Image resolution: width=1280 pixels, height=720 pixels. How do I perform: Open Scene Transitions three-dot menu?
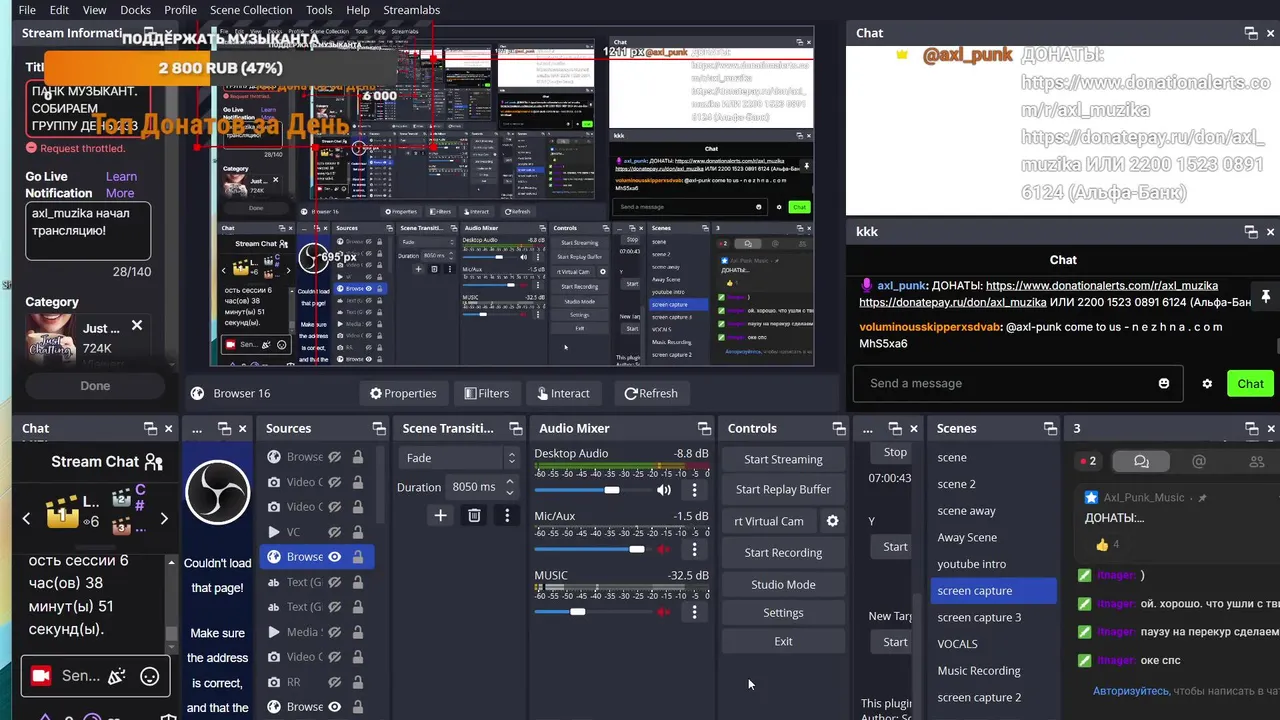507,515
